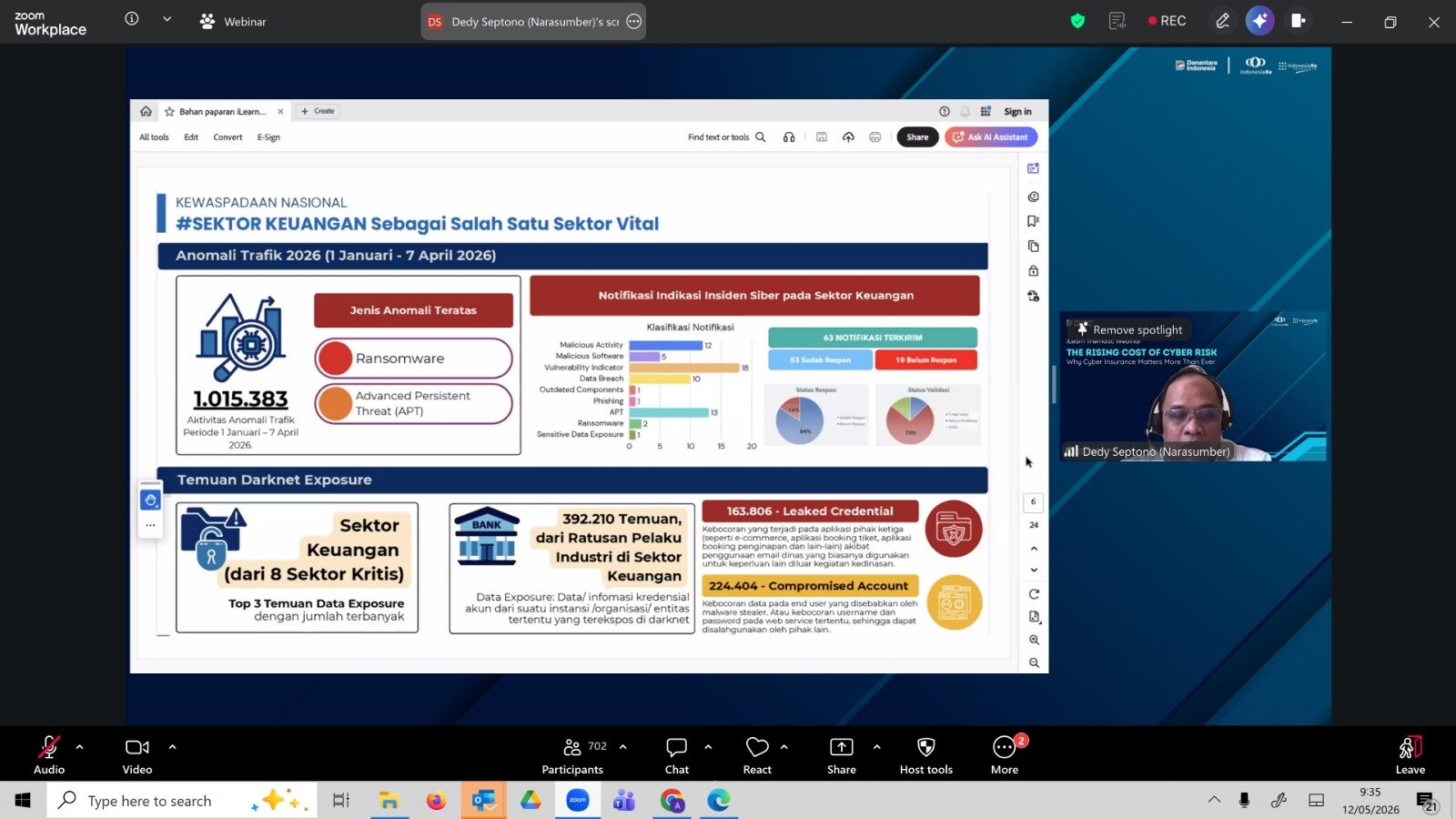Open the bookmarks icon in right rail
Image resolution: width=1456 pixels, height=819 pixels.
[x=1034, y=221]
